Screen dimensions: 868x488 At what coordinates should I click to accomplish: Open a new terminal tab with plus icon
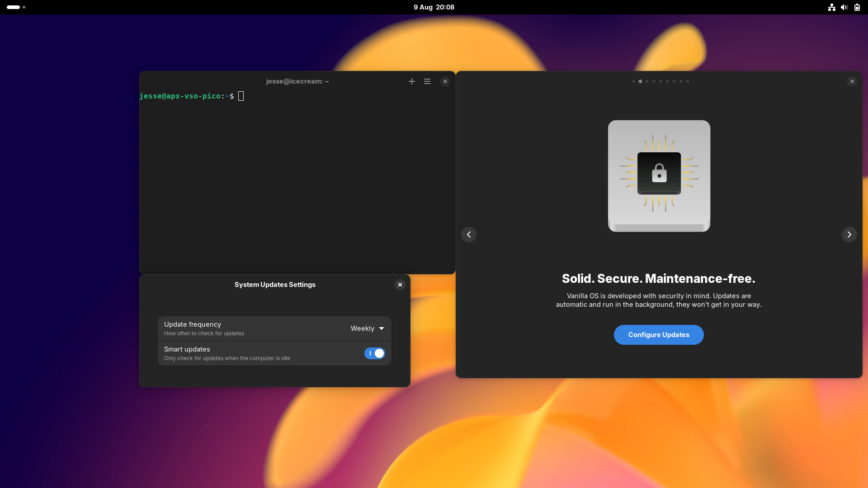411,81
